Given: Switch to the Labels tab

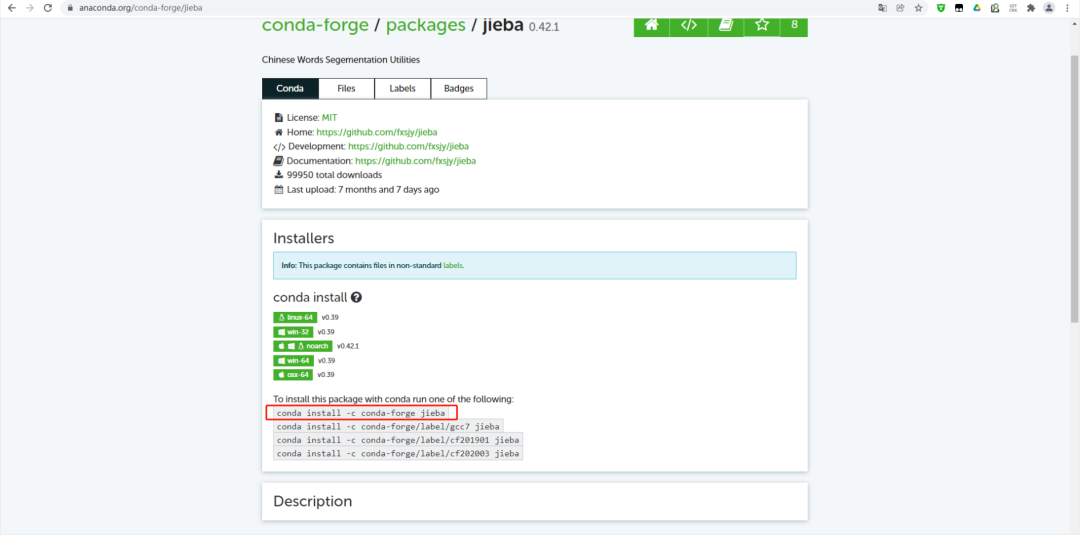Looking at the screenshot, I should [402, 88].
